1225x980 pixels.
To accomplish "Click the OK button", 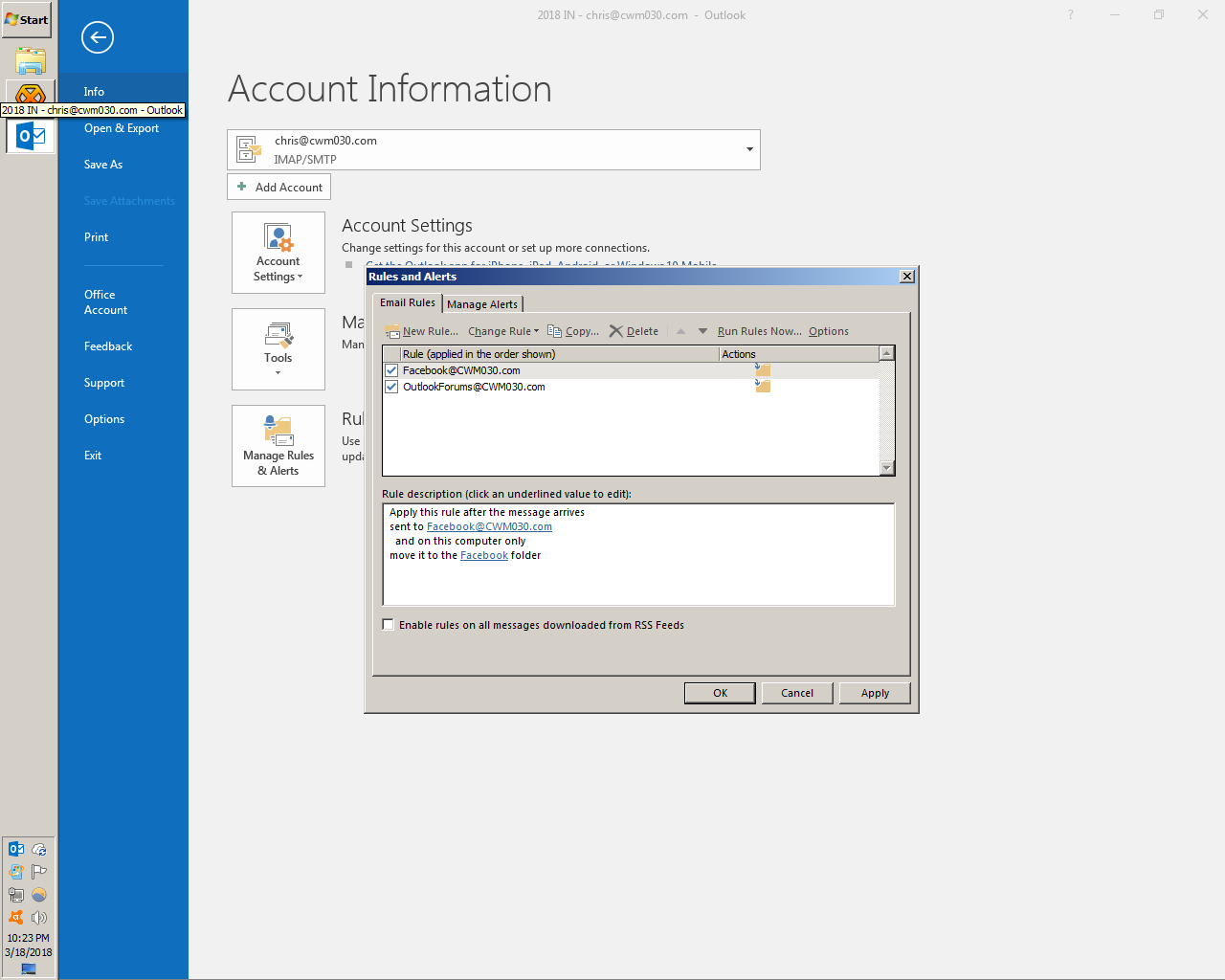I will tap(720, 693).
